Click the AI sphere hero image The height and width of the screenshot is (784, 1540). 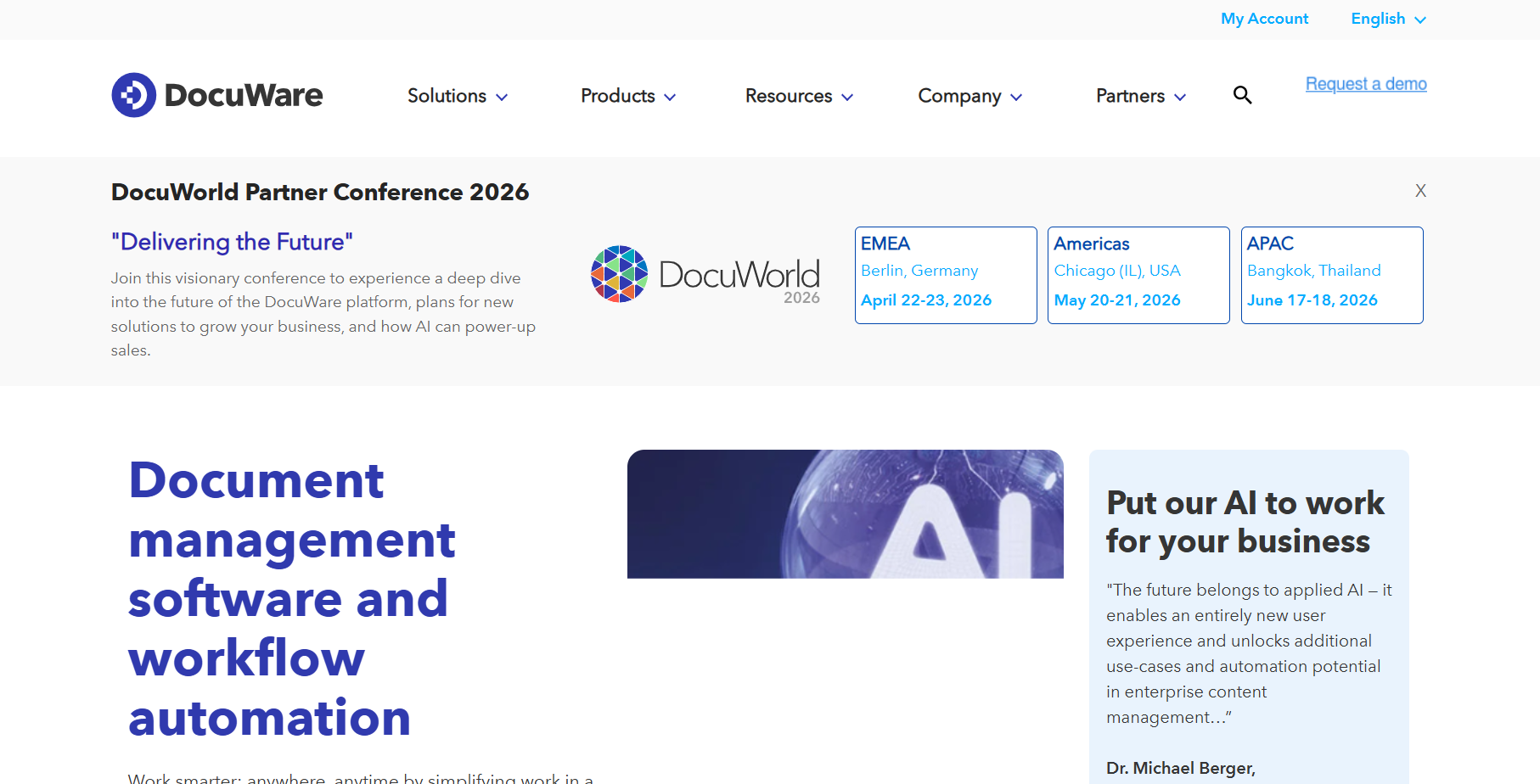(845, 514)
